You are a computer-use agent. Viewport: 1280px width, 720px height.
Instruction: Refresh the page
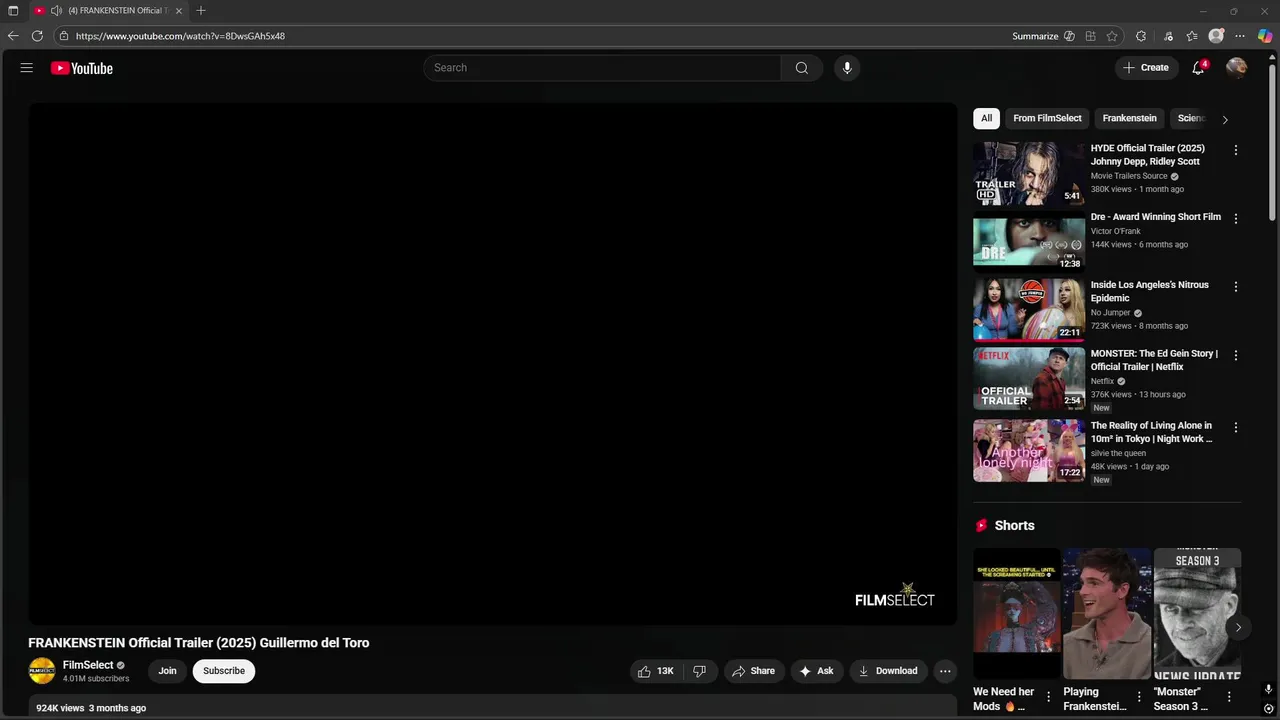[x=37, y=36]
